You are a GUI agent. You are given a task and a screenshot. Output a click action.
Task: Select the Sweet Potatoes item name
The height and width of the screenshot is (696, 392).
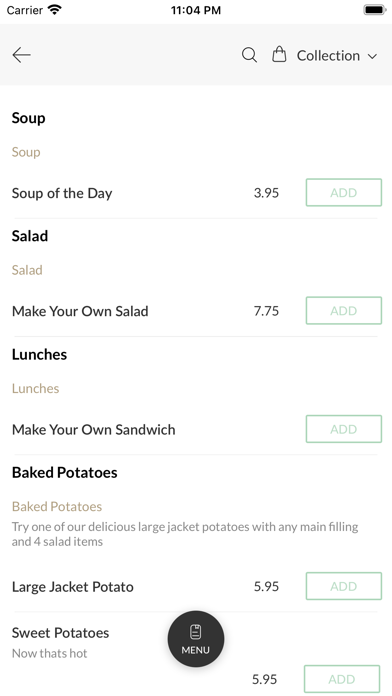[60, 633]
